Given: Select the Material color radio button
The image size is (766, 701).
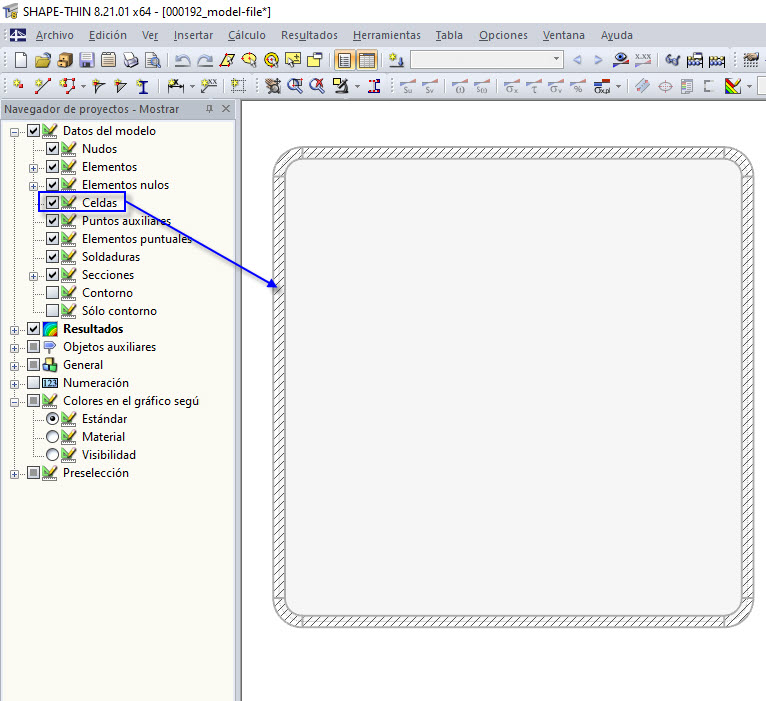Looking at the screenshot, I should point(52,437).
